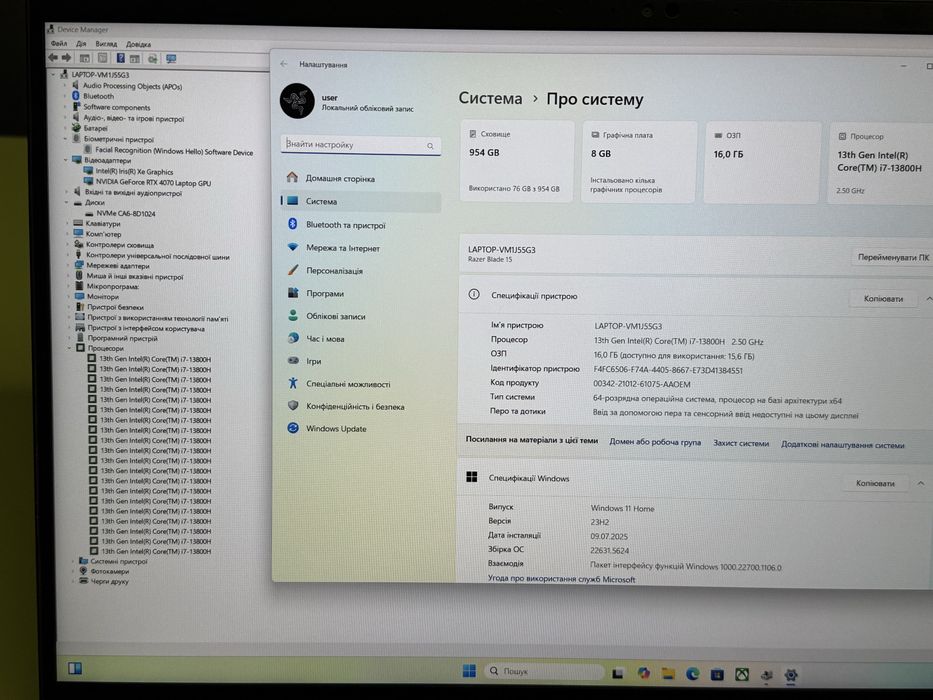Open Угода про використання служб Microsoft link

tap(561, 579)
